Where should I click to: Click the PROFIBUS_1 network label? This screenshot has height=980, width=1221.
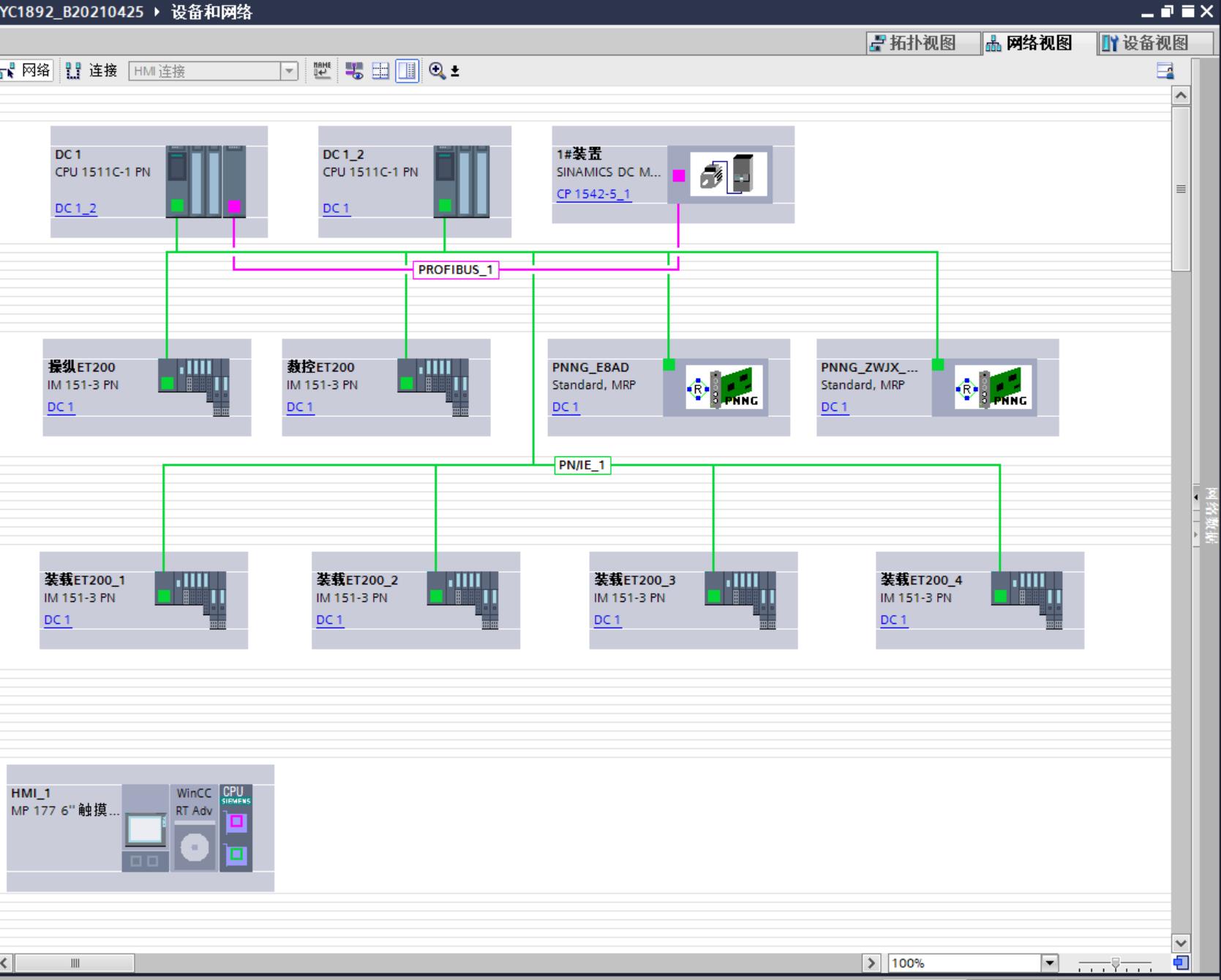click(x=455, y=270)
